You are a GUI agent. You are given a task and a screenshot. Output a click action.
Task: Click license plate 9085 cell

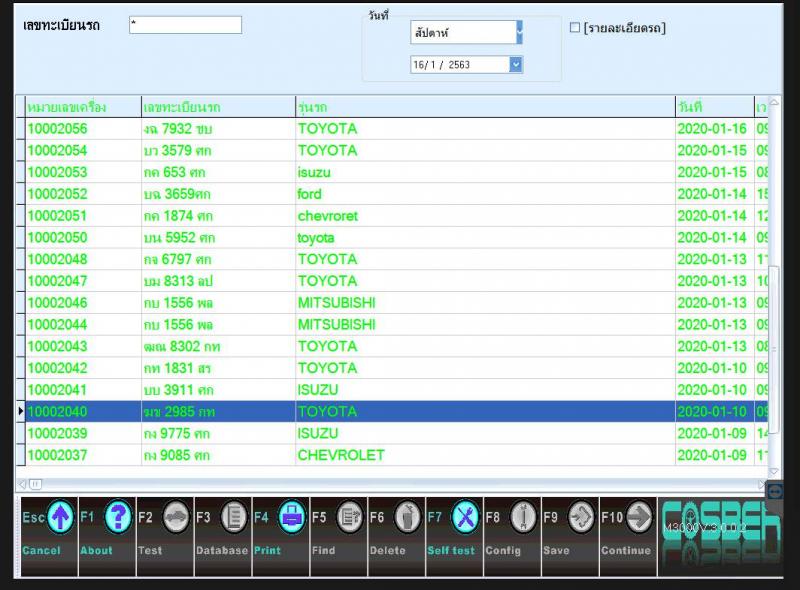click(218, 455)
